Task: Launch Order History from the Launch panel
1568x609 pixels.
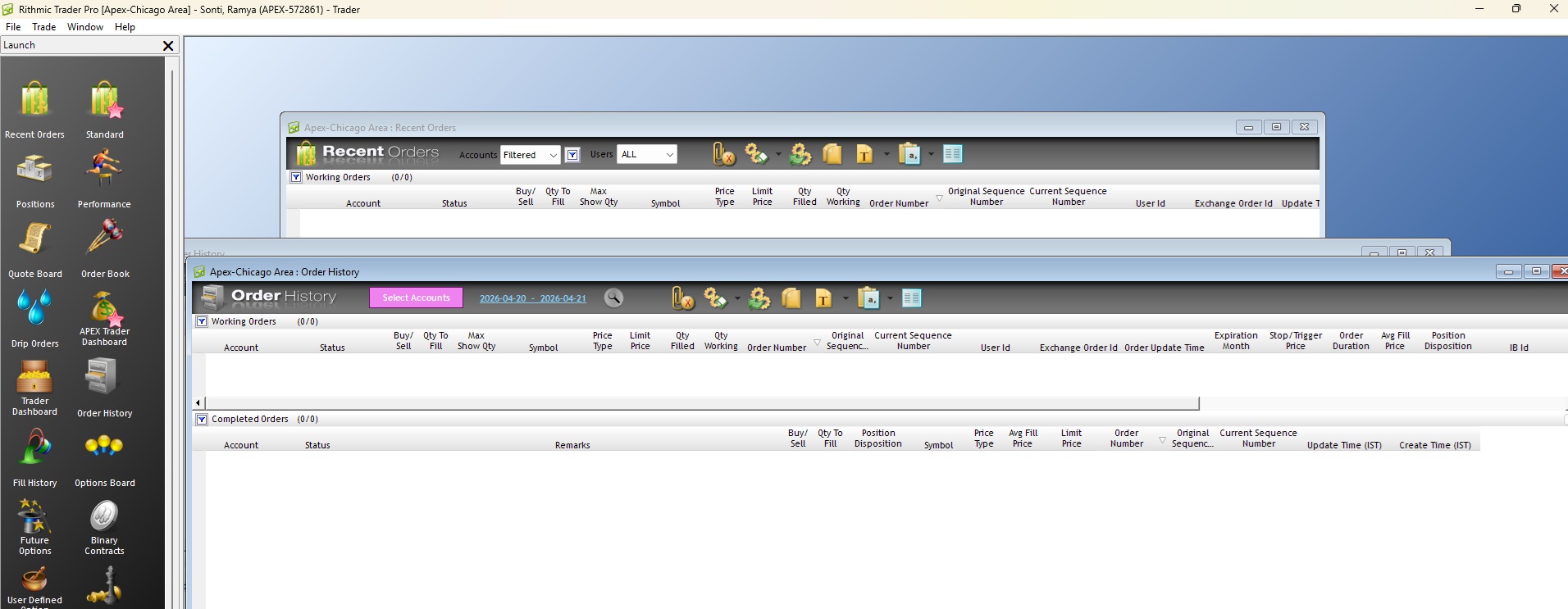Action: point(102,378)
